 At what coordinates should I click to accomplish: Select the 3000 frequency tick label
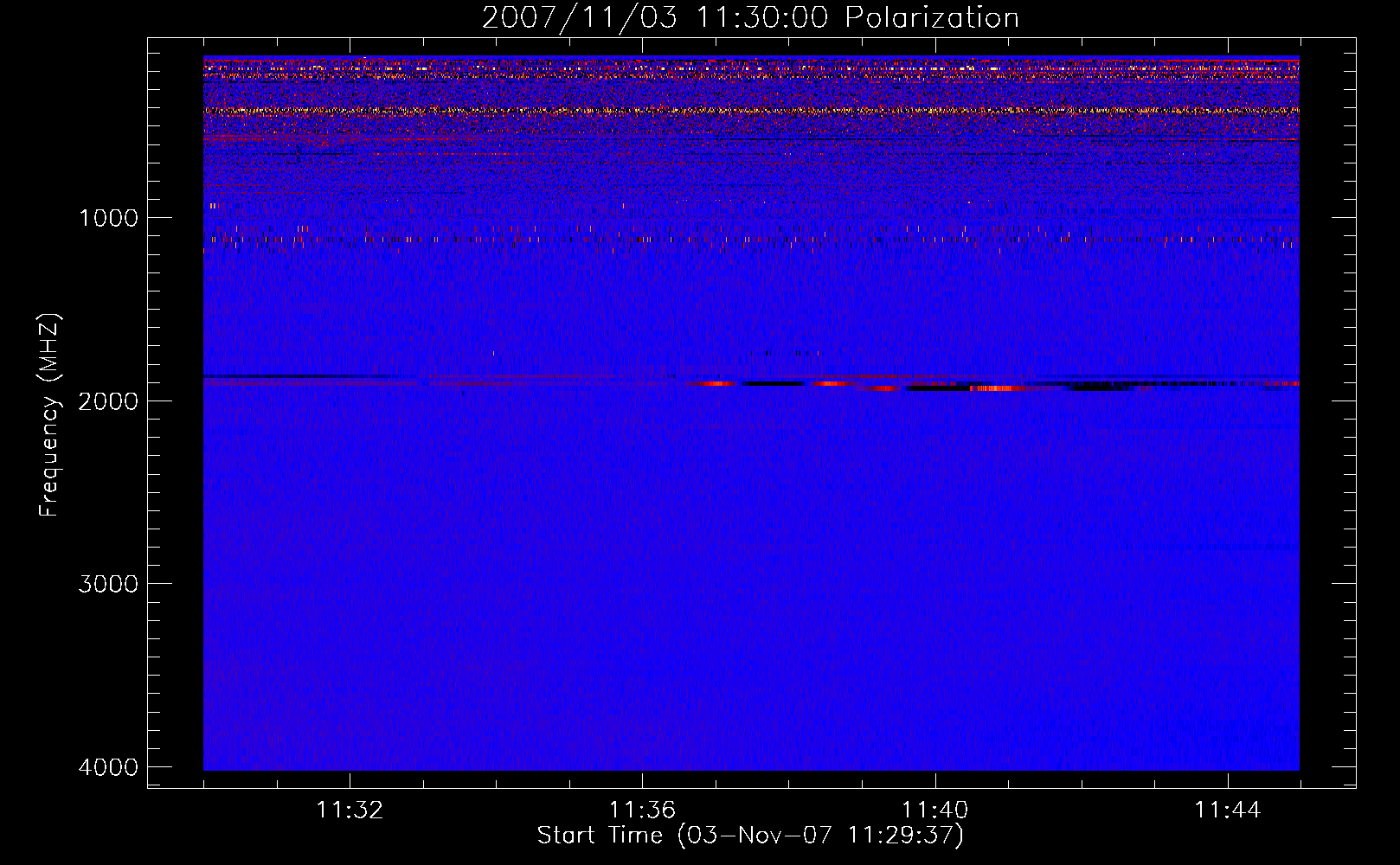coord(108,584)
